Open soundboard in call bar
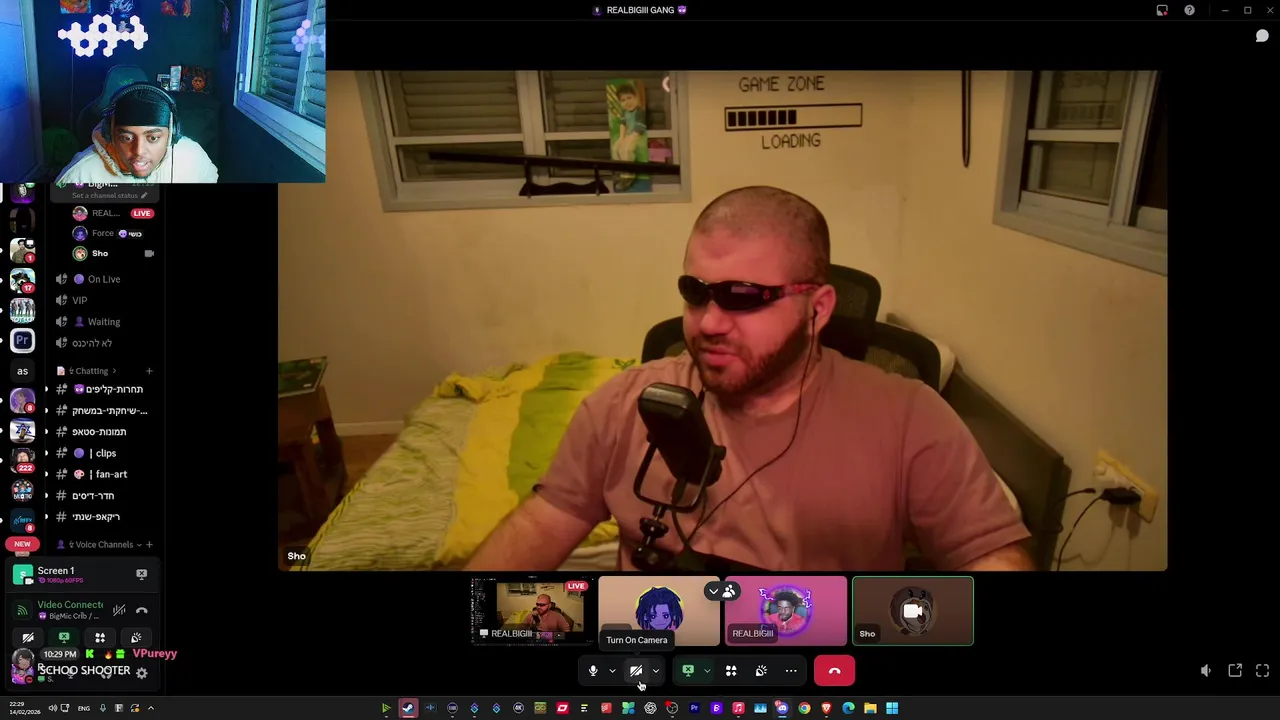Image resolution: width=1280 pixels, height=720 pixels. point(761,671)
